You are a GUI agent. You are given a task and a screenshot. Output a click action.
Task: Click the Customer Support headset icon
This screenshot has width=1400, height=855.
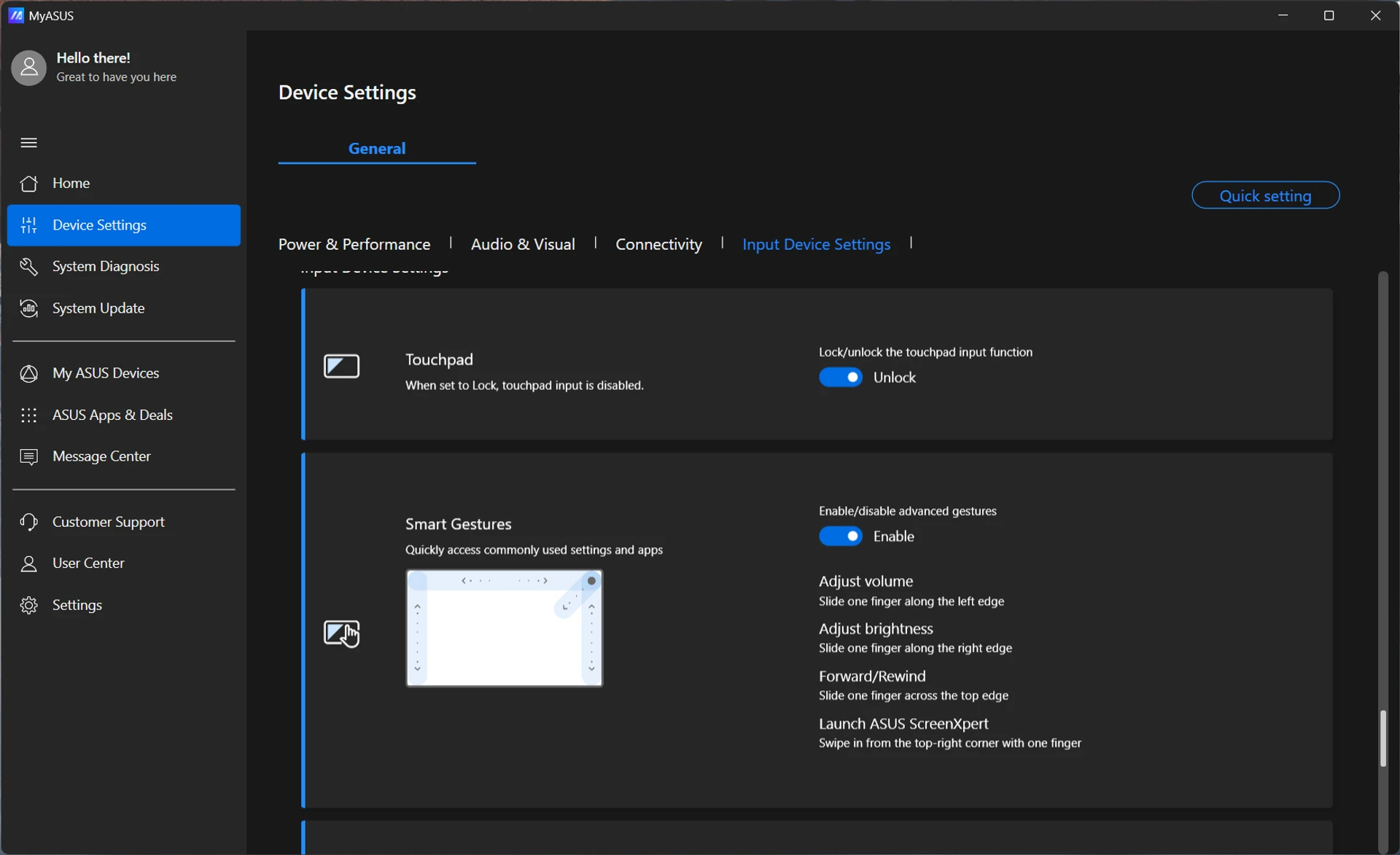(28, 522)
